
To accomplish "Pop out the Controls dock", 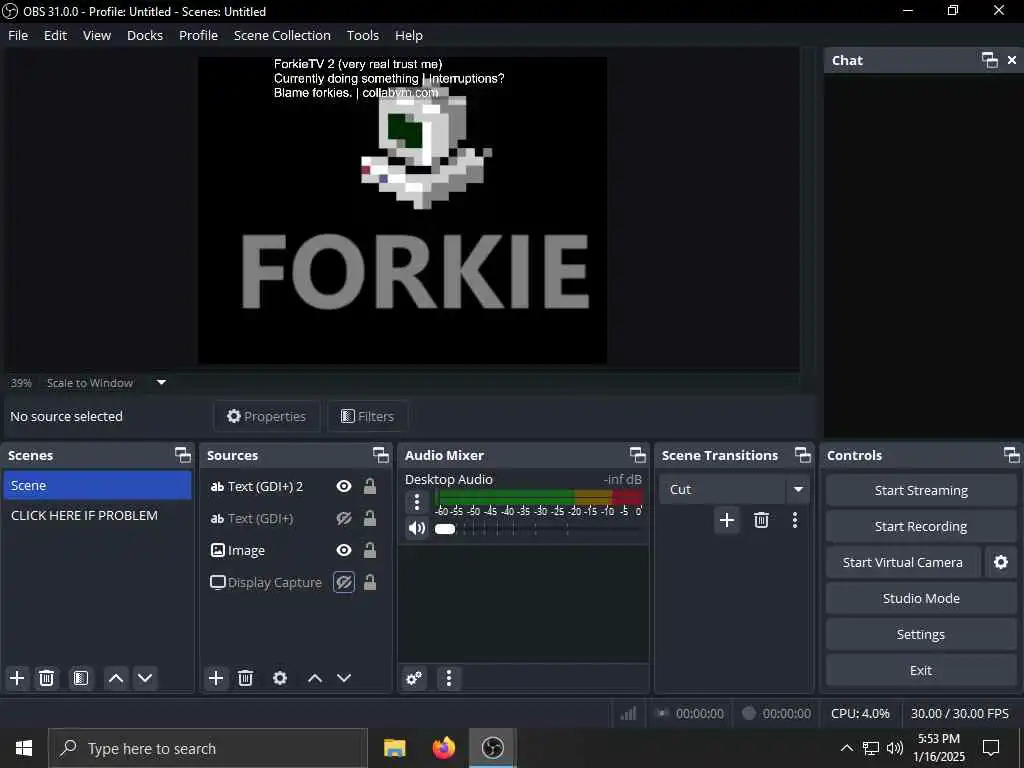I will (x=1012, y=455).
